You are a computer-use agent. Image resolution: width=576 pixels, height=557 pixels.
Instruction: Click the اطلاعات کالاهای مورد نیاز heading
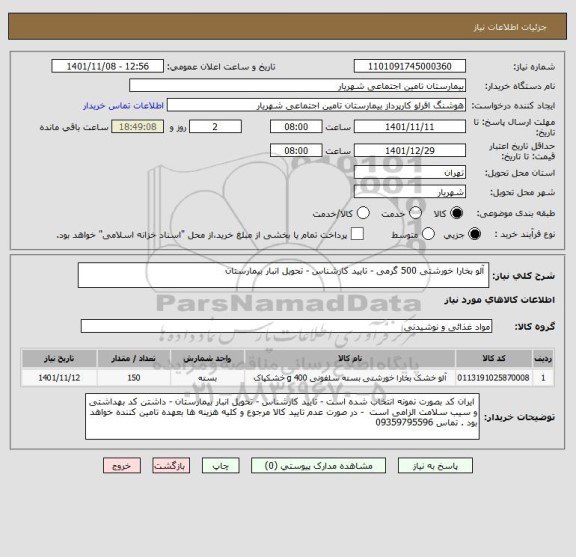pos(500,300)
